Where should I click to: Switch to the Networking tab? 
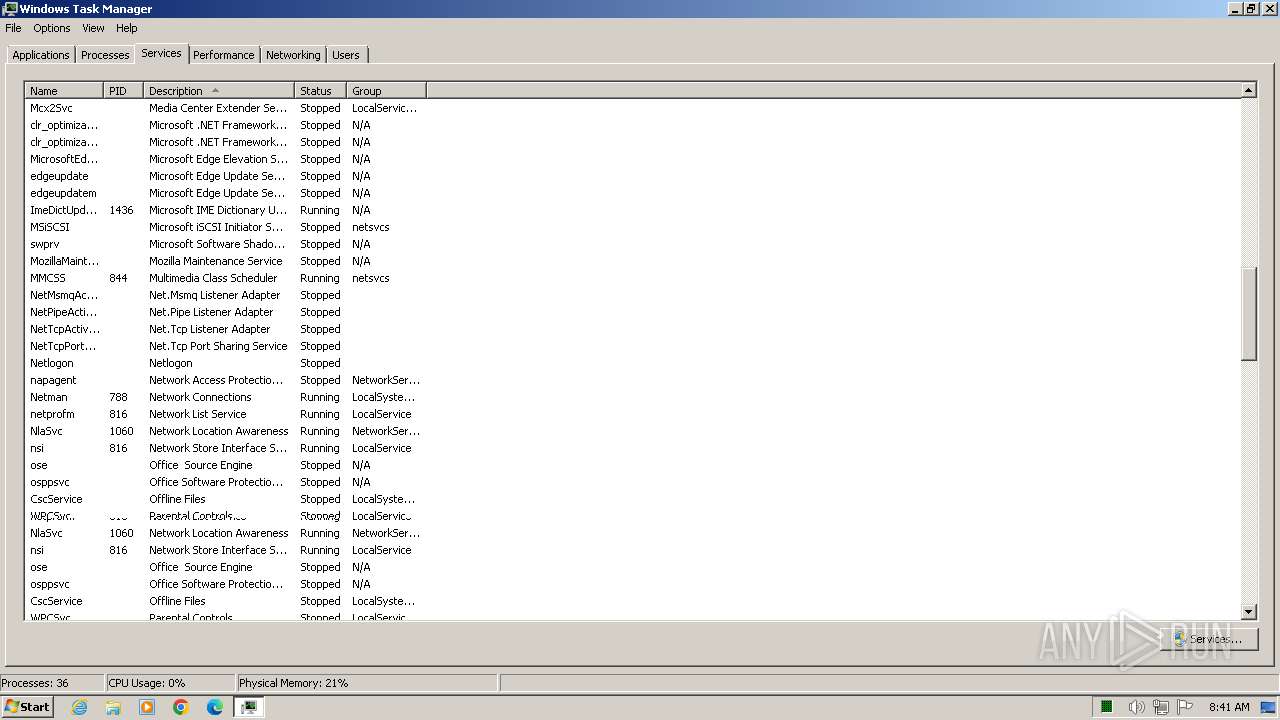pos(293,55)
